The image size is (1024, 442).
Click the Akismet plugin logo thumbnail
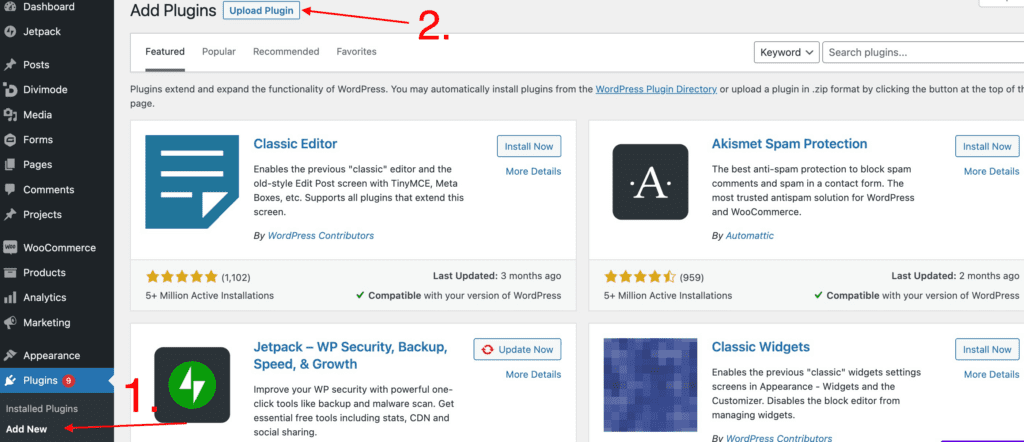click(x=650, y=182)
